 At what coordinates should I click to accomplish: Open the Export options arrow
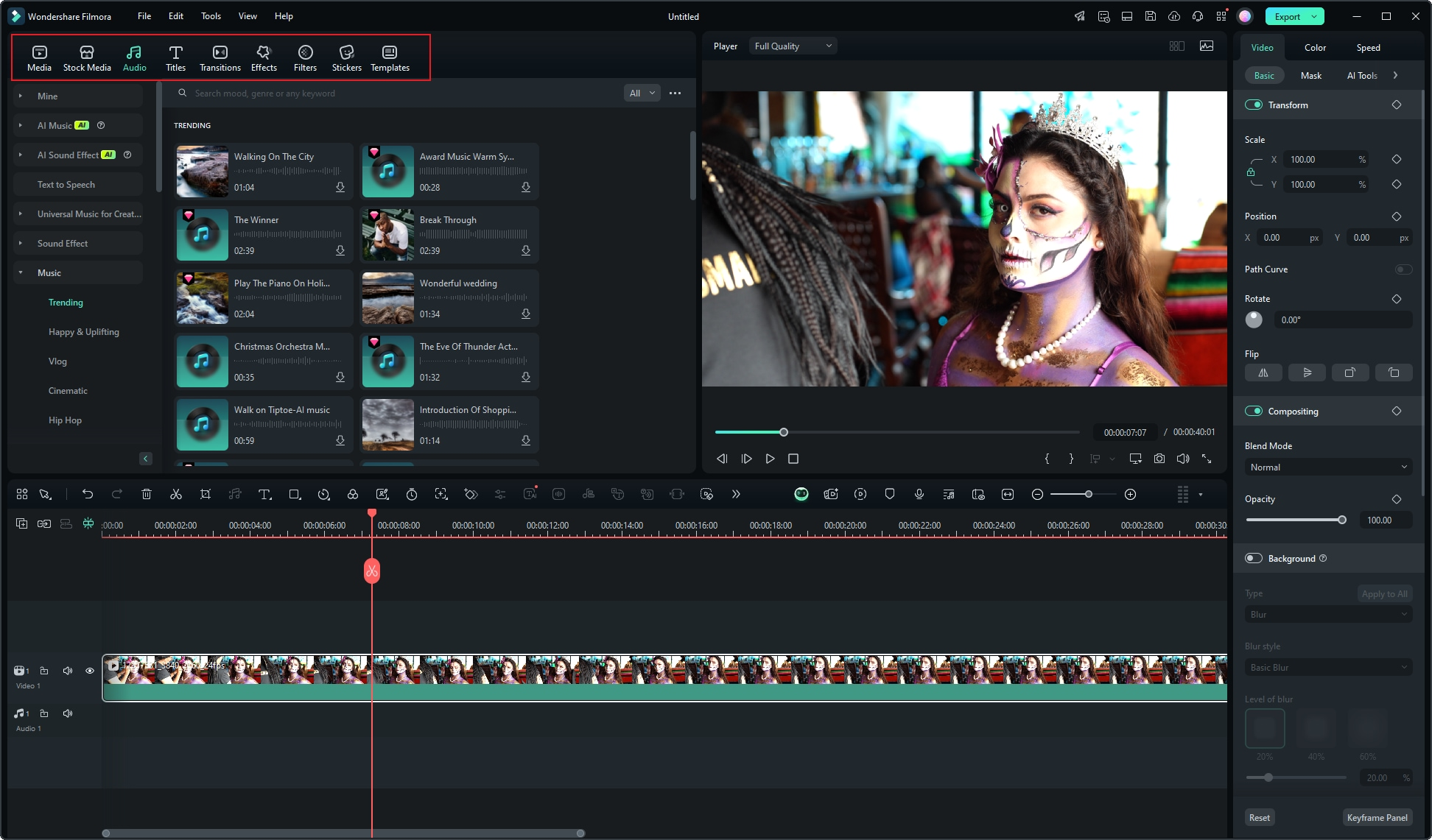pos(1315,16)
